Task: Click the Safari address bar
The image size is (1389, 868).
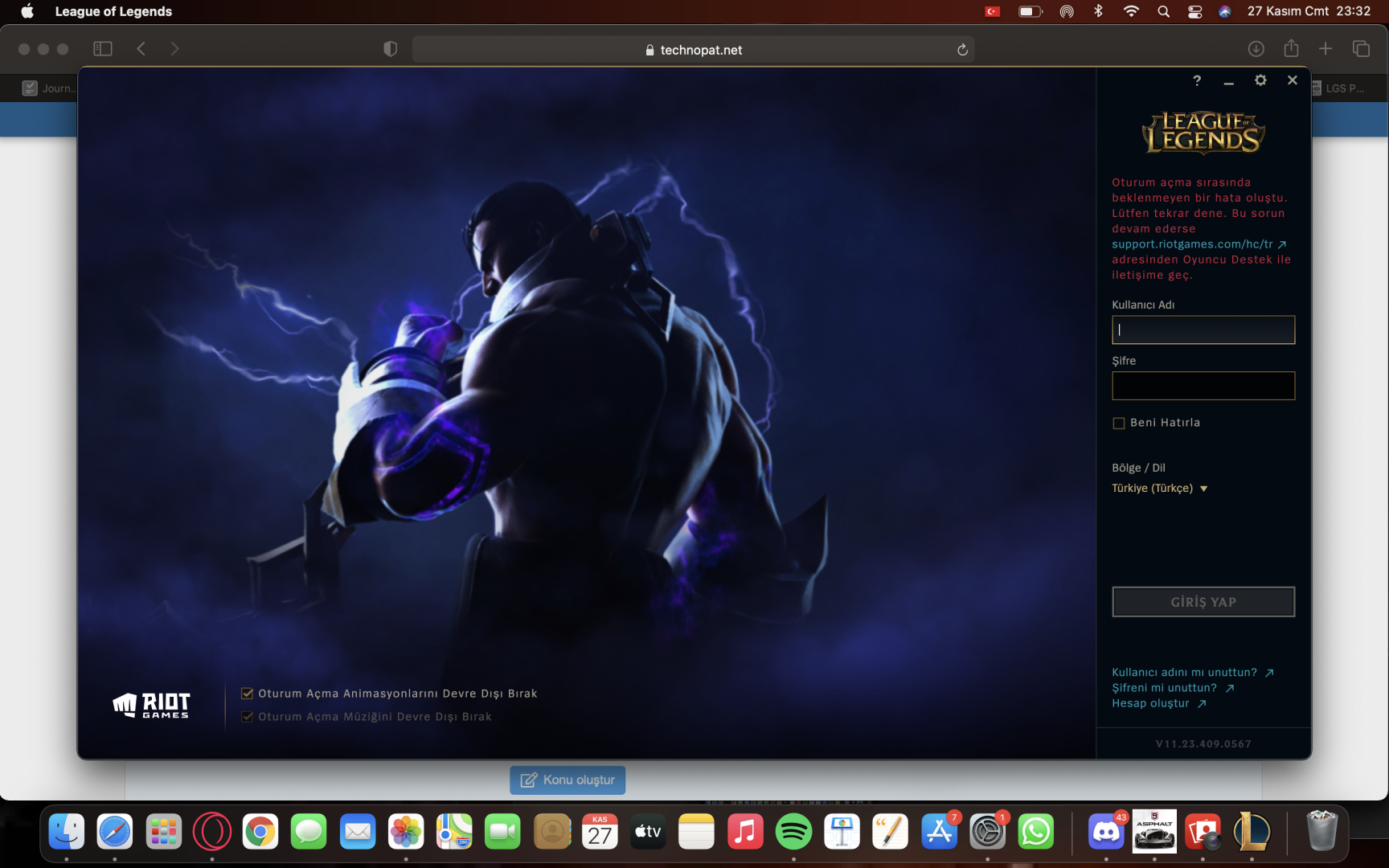Action: pos(693,49)
